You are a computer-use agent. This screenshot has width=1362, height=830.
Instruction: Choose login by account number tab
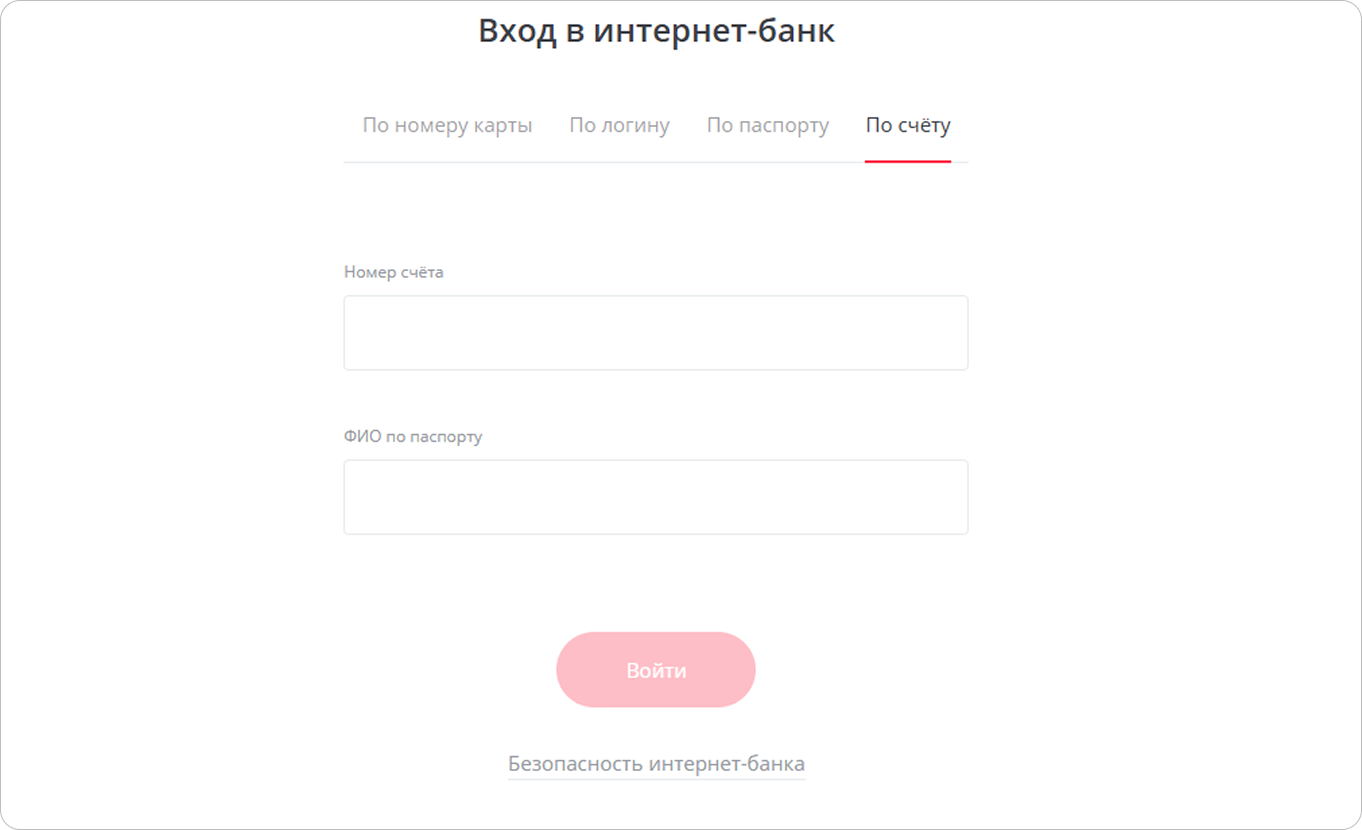(907, 126)
